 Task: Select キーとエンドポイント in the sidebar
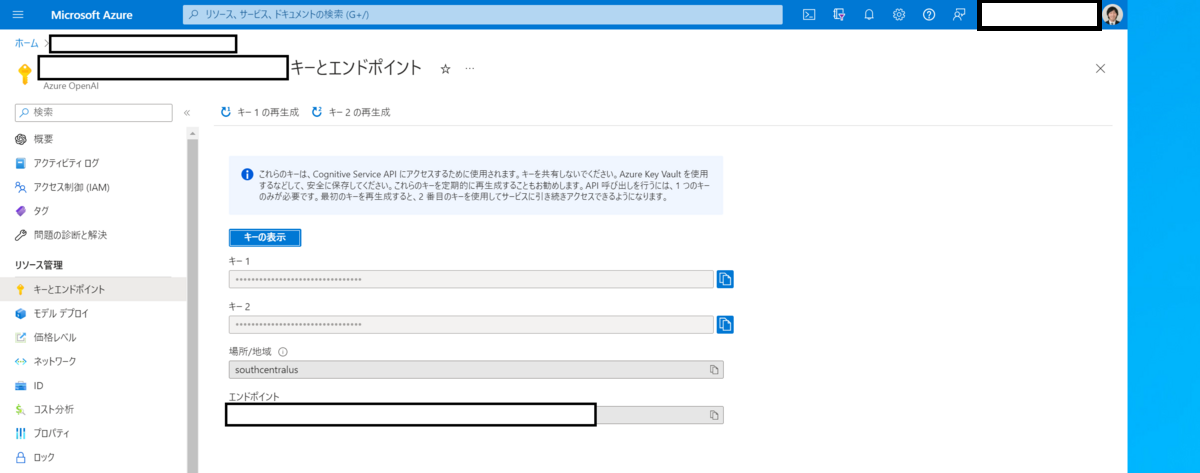[x=93, y=289]
